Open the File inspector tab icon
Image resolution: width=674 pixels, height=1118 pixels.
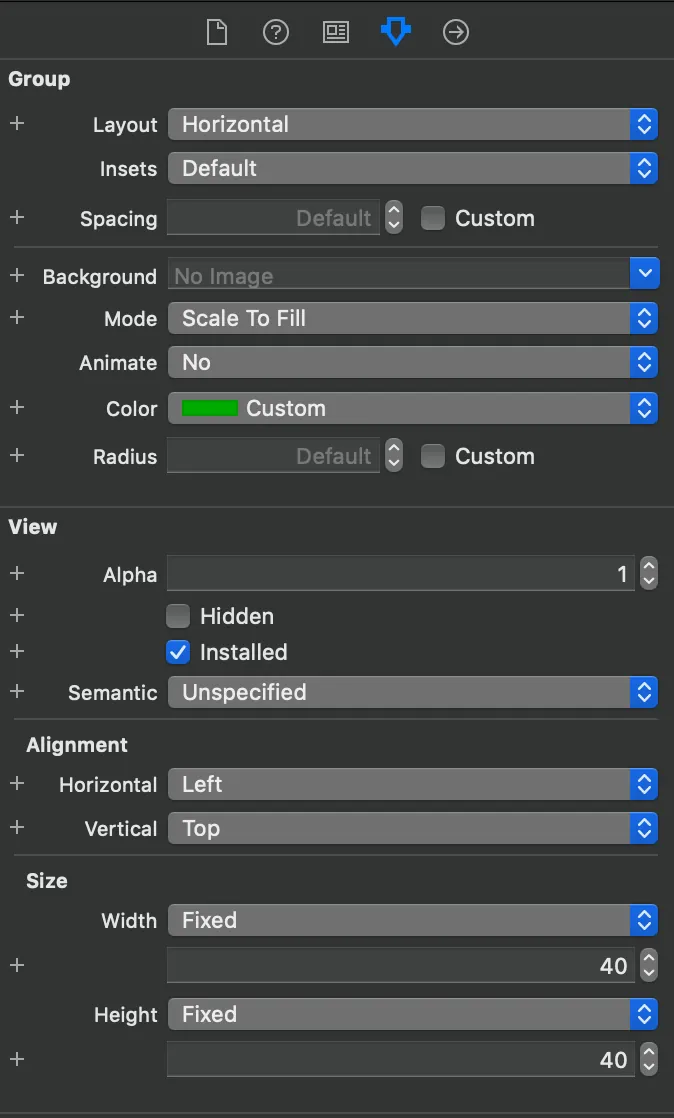click(x=216, y=33)
